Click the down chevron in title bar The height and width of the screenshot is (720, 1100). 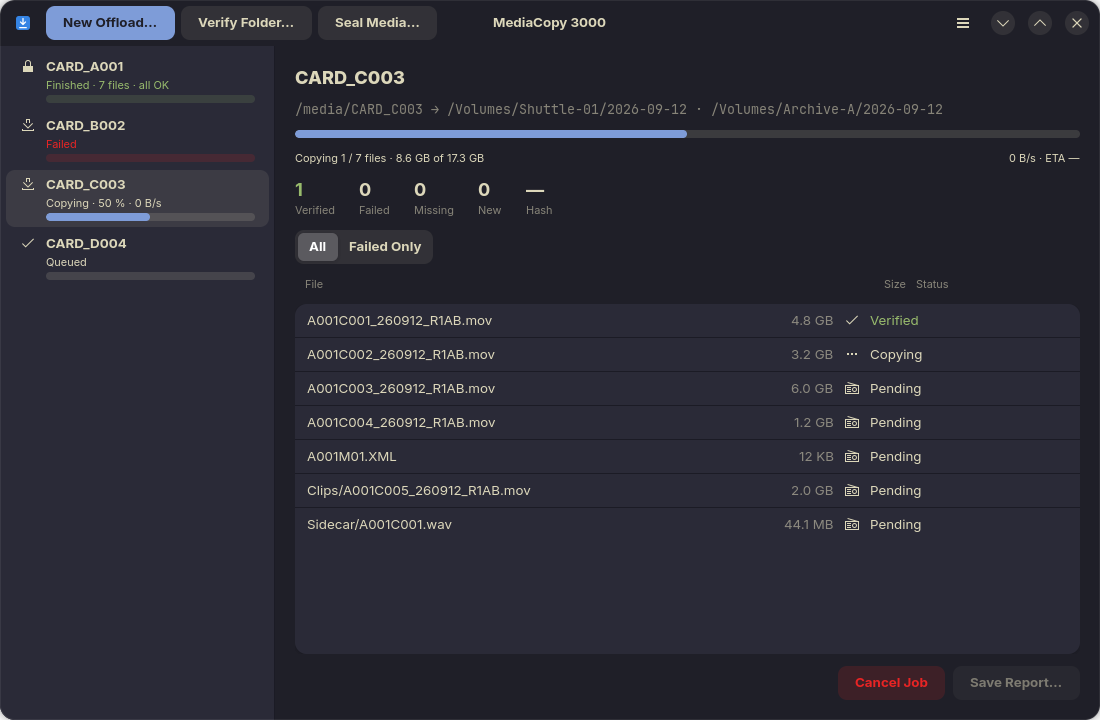point(1002,23)
